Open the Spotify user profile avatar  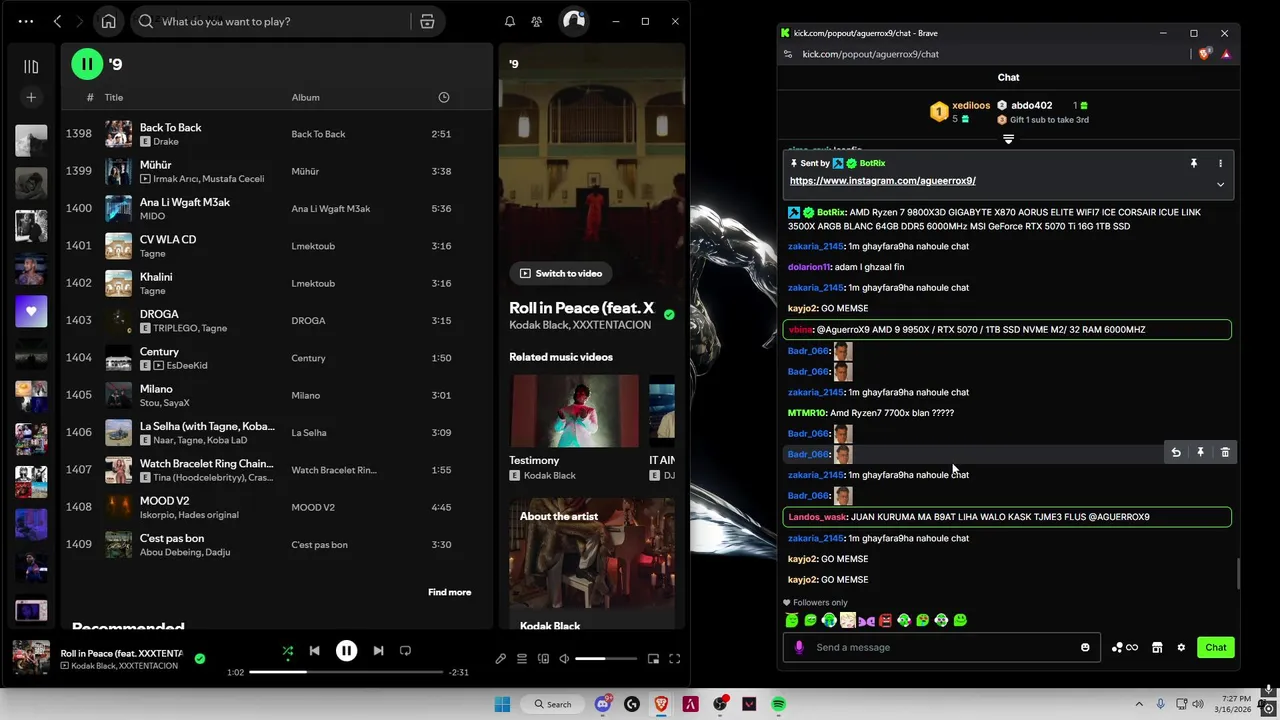tap(573, 21)
